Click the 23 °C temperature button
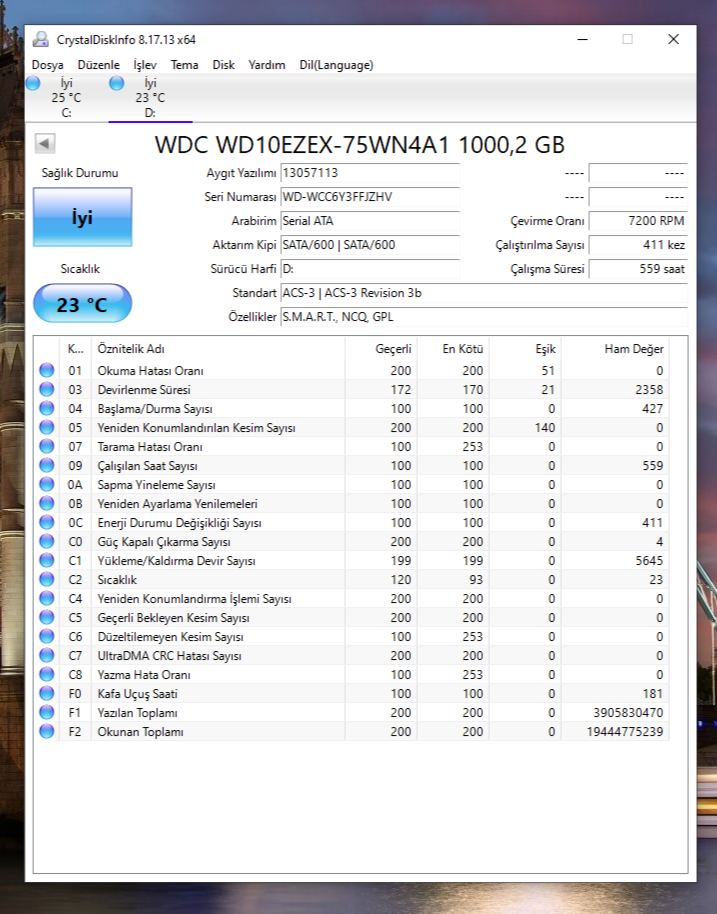This screenshot has width=717, height=914. tap(82, 304)
